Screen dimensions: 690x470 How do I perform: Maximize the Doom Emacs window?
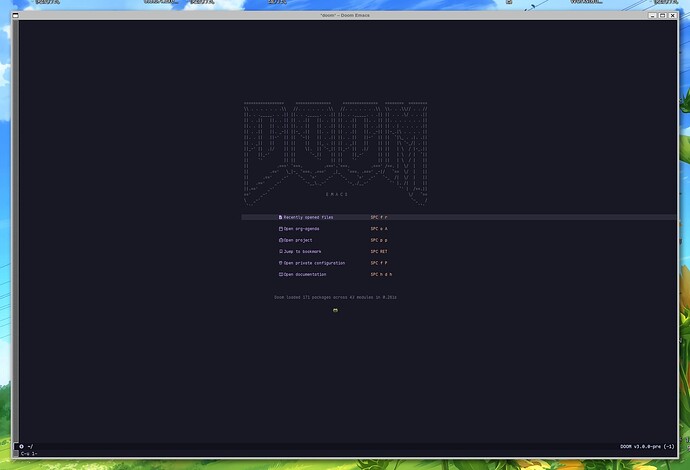point(662,15)
